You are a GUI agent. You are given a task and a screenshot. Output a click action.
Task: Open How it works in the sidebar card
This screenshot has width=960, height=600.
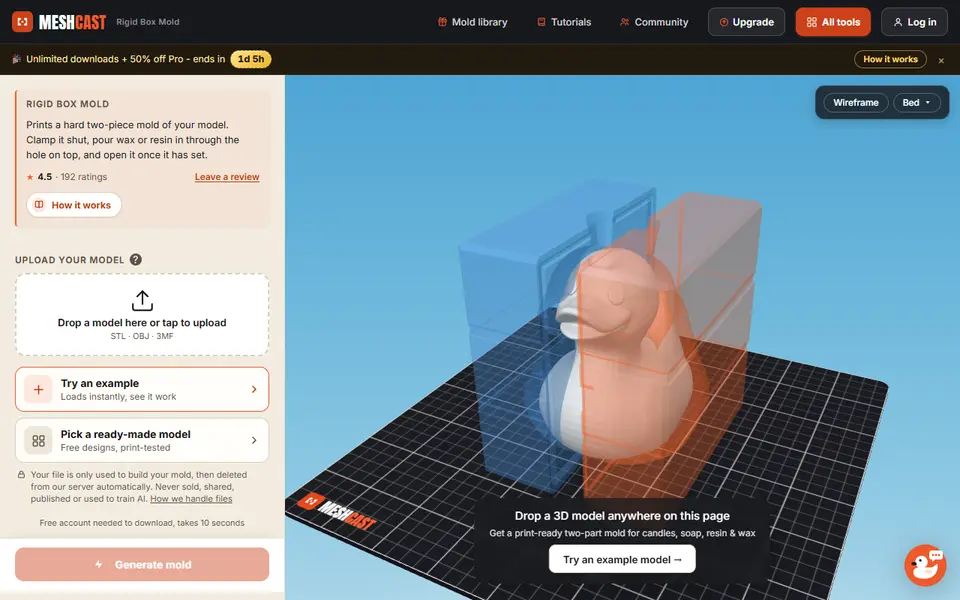[x=73, y=205]
